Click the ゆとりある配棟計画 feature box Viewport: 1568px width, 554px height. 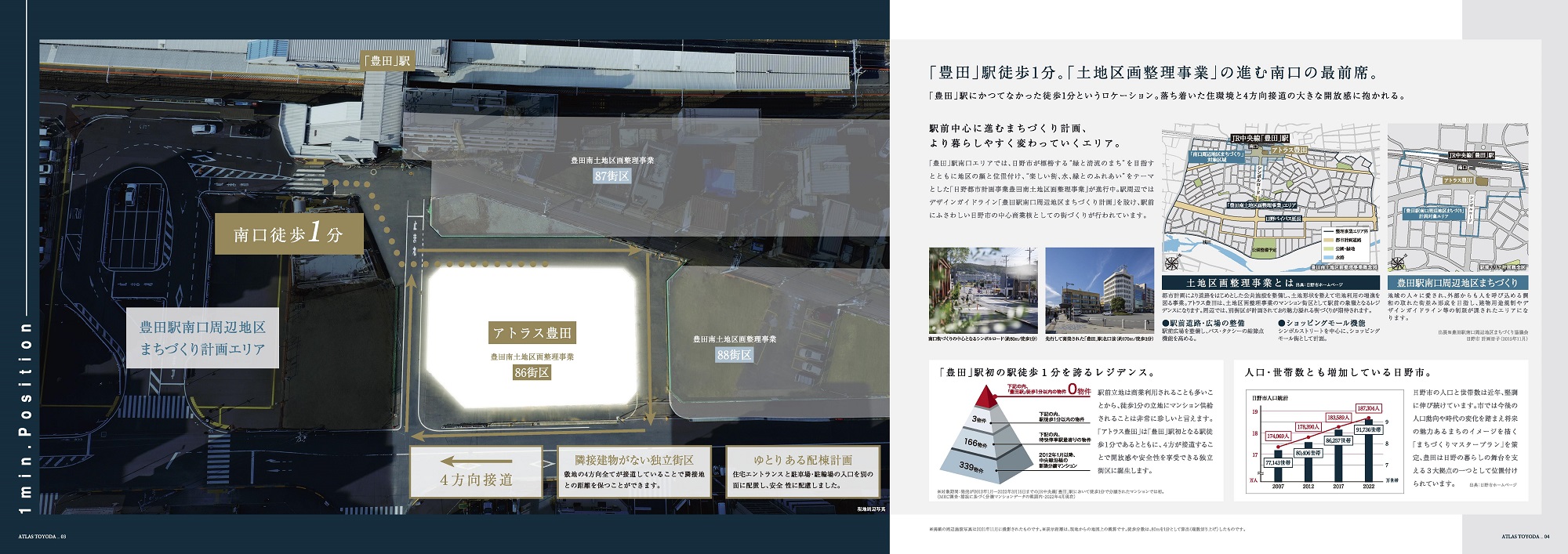803,472
